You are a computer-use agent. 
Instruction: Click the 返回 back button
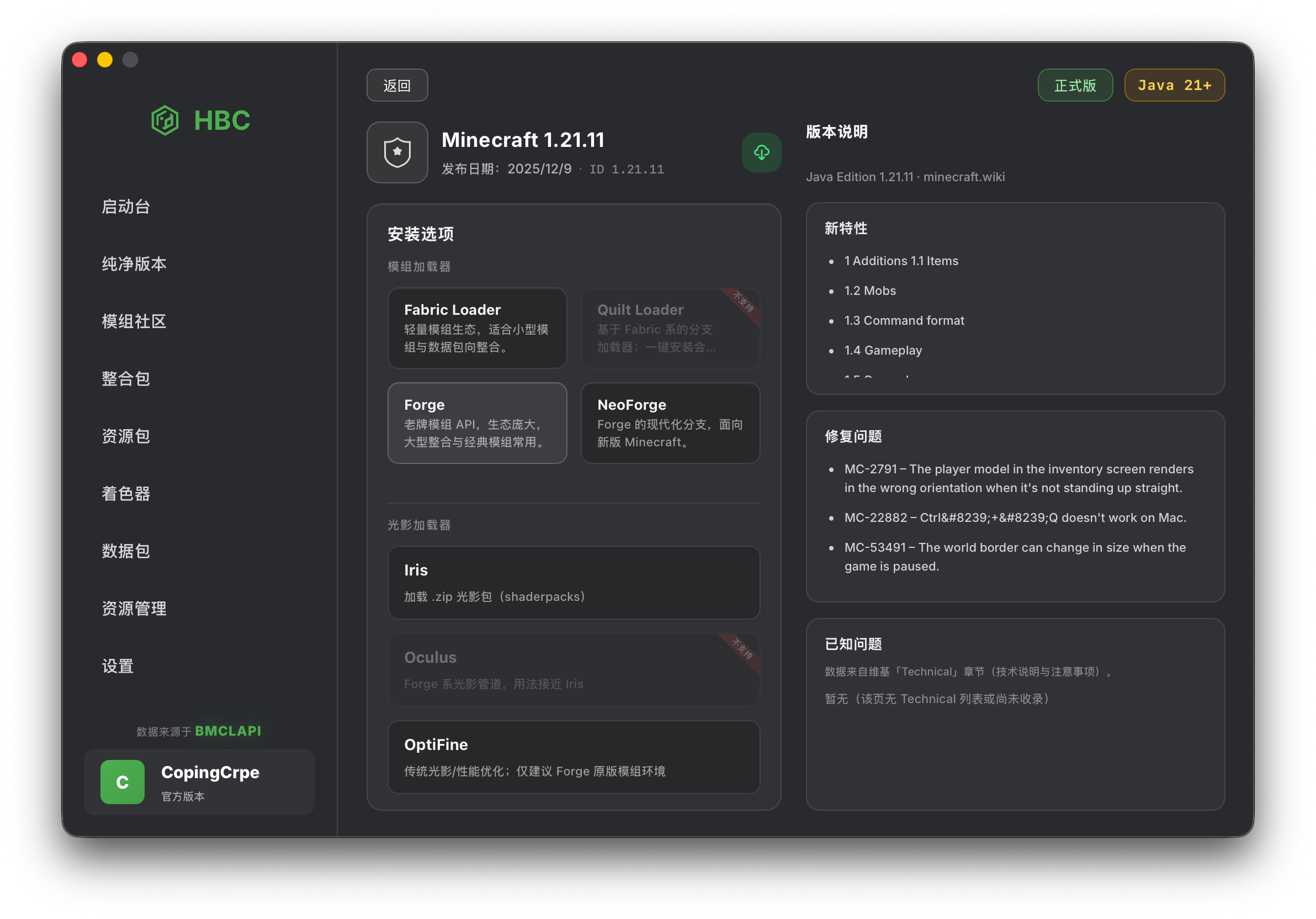pyautogui.click(x=397, y=86)
